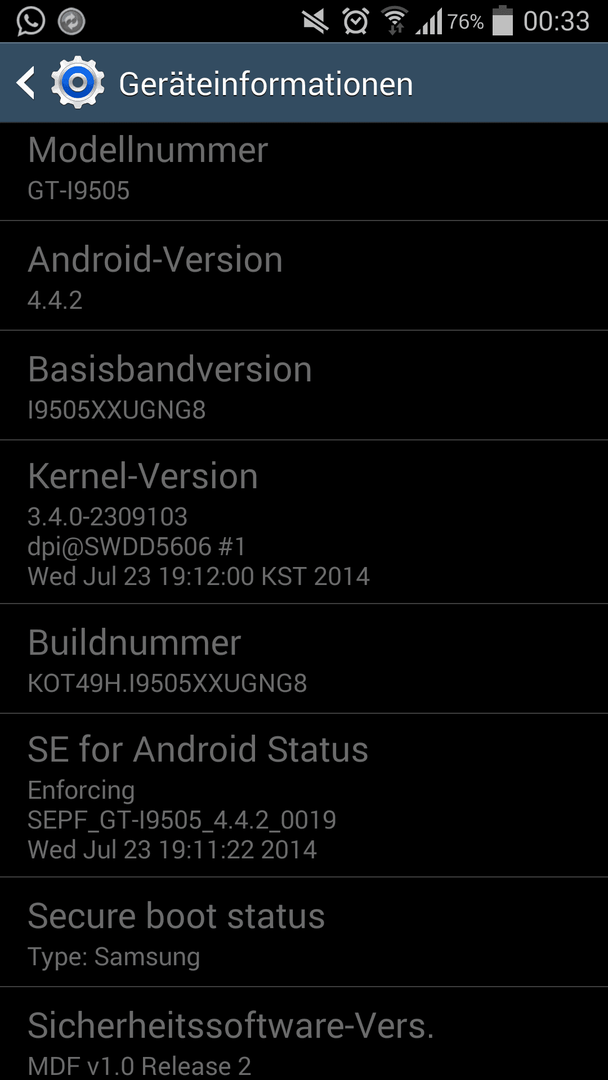The width and height of the screenshot is (608, 1080).
Task: Tap the battery icon in status bar
Action: [503, 21]
